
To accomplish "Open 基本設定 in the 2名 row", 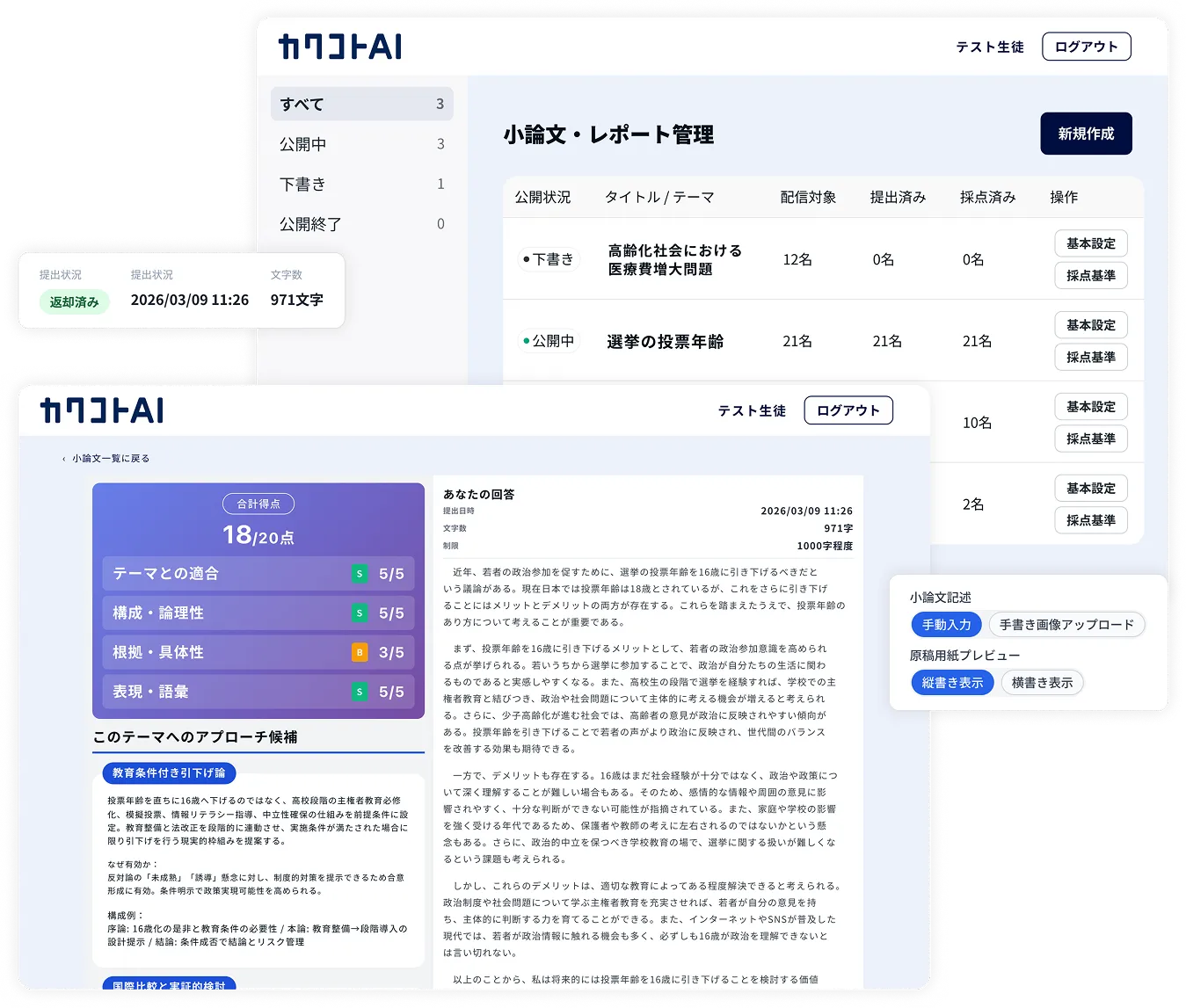I will point(1091,489).
